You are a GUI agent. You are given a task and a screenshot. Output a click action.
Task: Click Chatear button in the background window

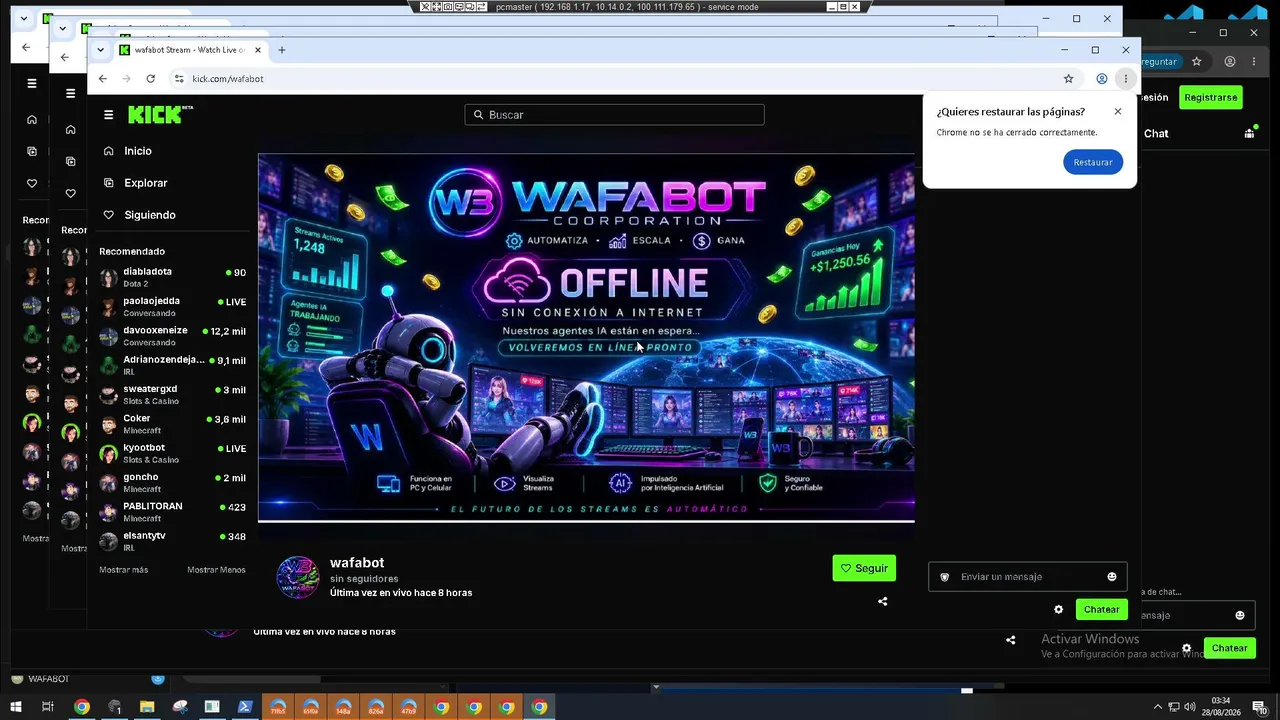1229,648
